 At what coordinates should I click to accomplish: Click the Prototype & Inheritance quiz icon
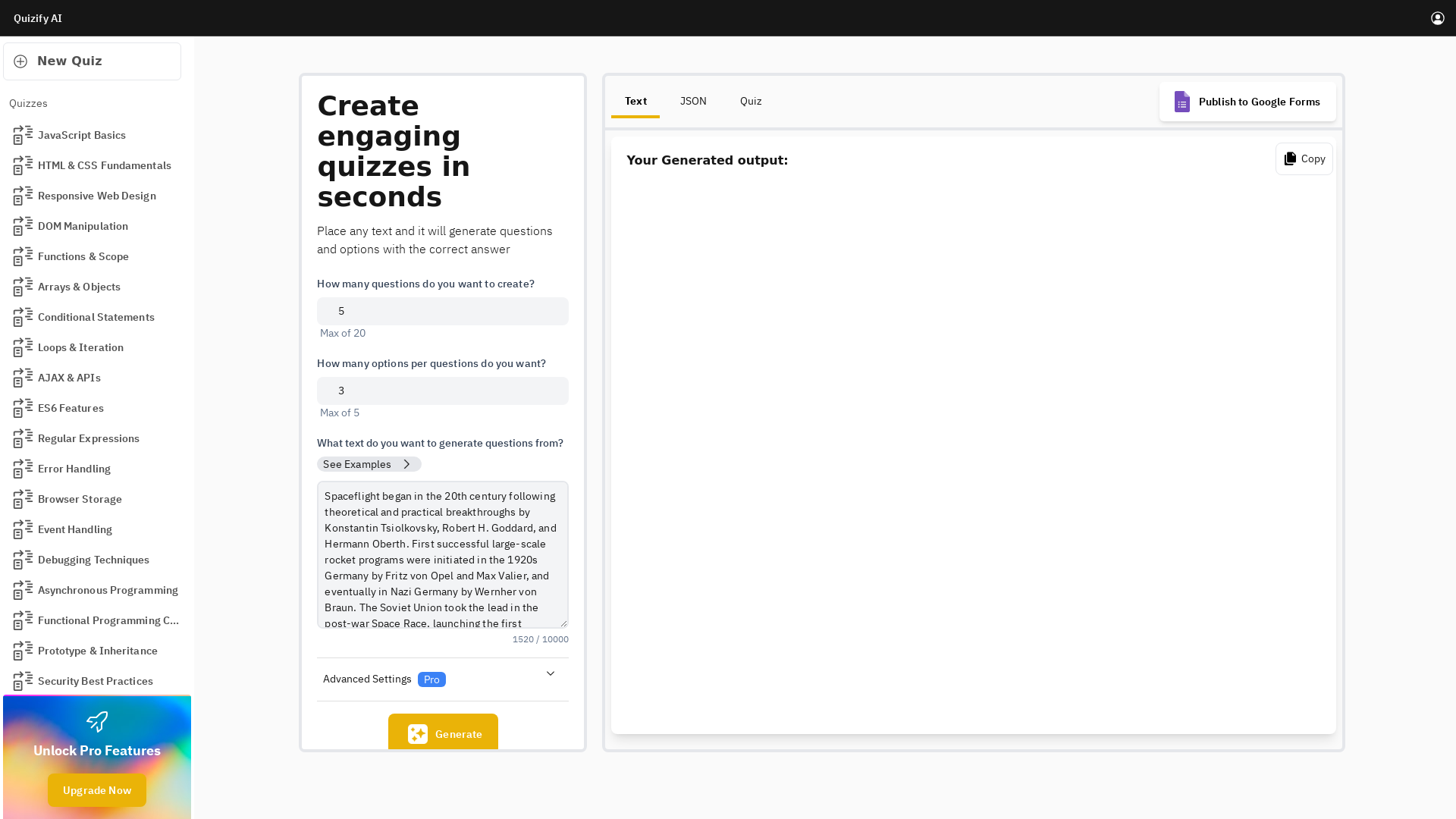click(23, 651)
